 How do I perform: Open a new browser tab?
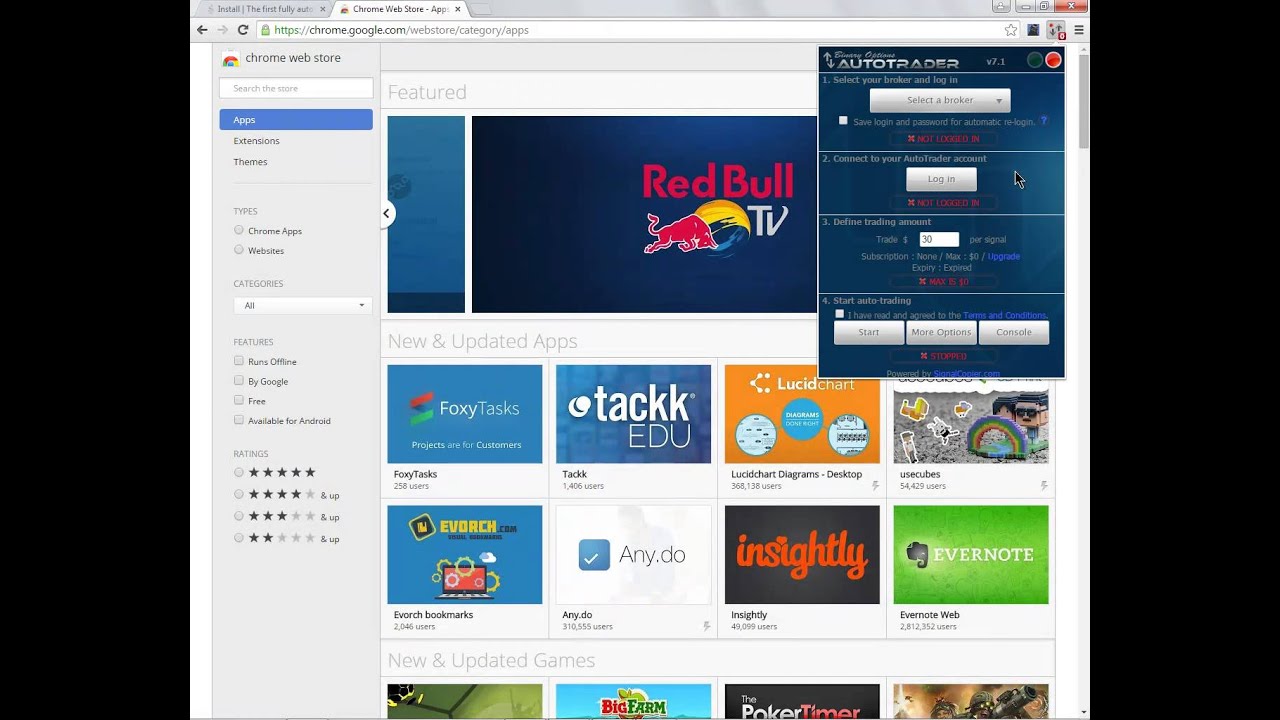(481, 9)
